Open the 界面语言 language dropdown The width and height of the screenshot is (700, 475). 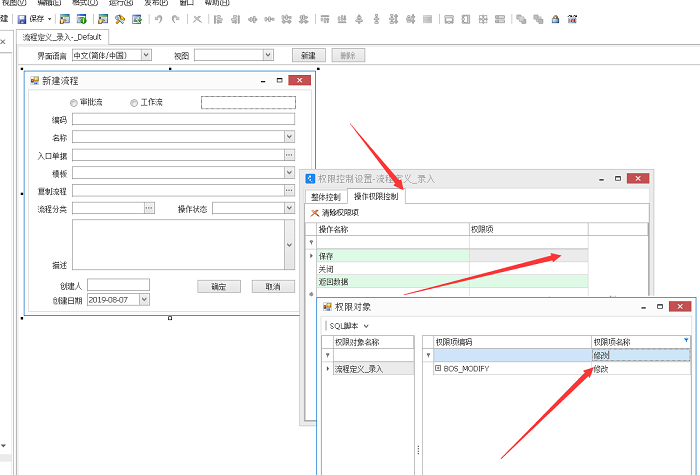[x=146, y=55]
